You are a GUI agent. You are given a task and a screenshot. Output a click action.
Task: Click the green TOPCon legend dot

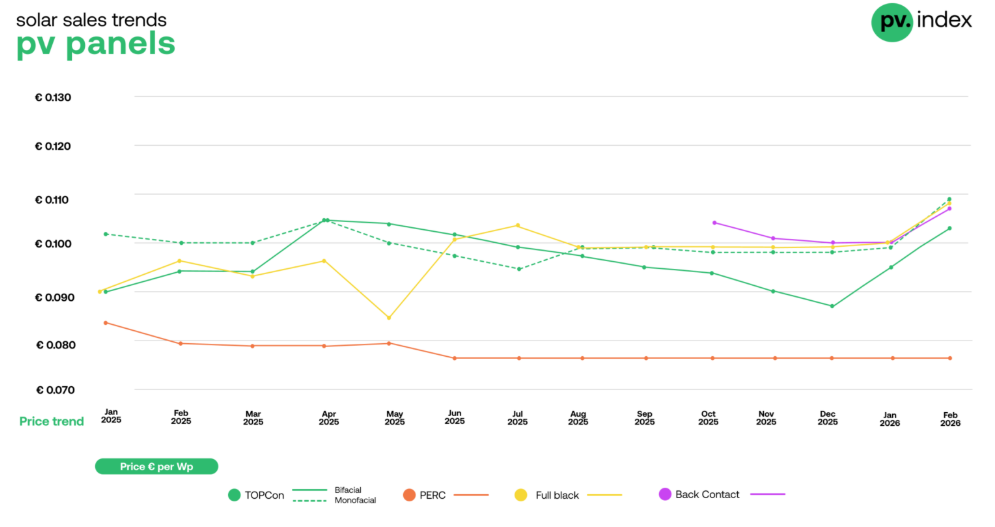click(234, 494)
